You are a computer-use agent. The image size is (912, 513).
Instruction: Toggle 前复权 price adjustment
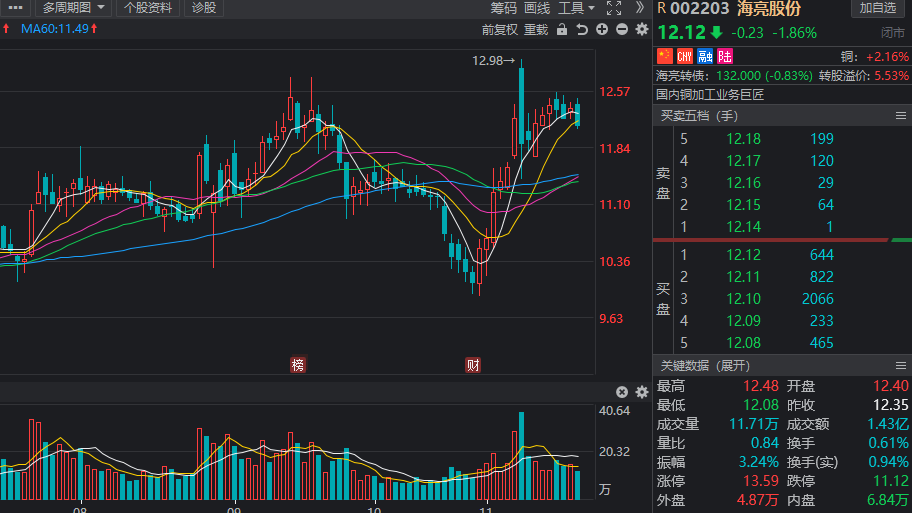tap(500, 29)
